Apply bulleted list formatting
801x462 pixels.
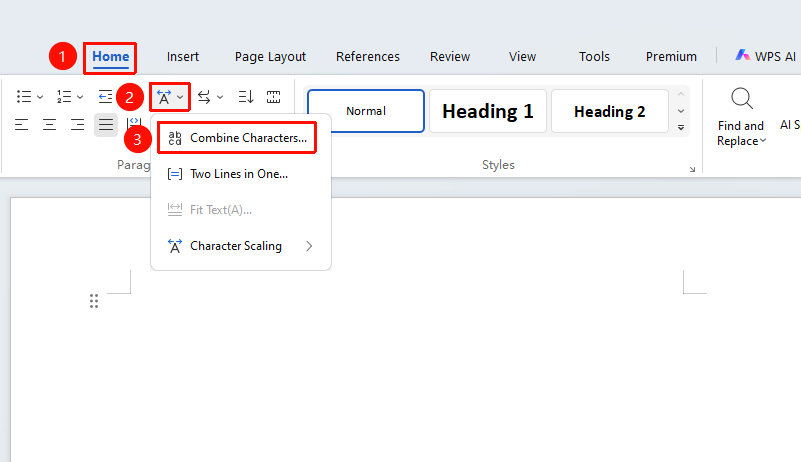(x=24, y=97)
